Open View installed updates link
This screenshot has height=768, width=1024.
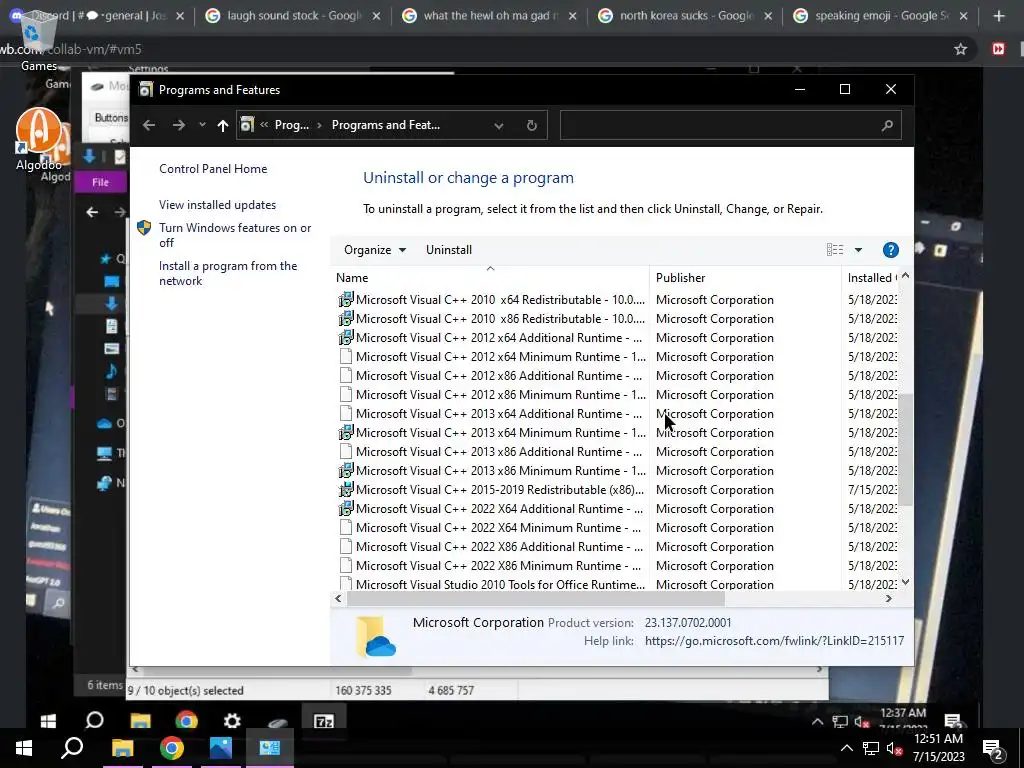pos(217,205)
